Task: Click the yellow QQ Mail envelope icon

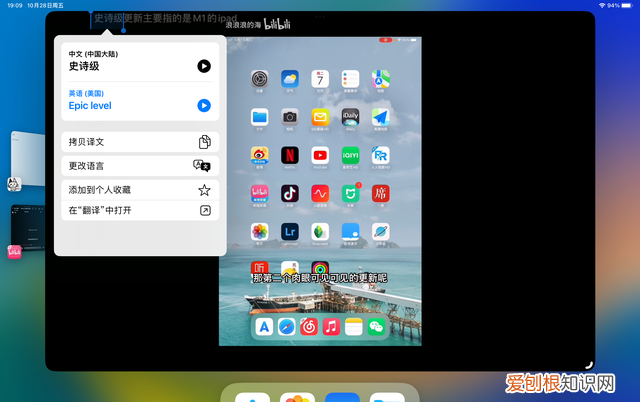Action: pyautogui.click(x=320, y=117)
